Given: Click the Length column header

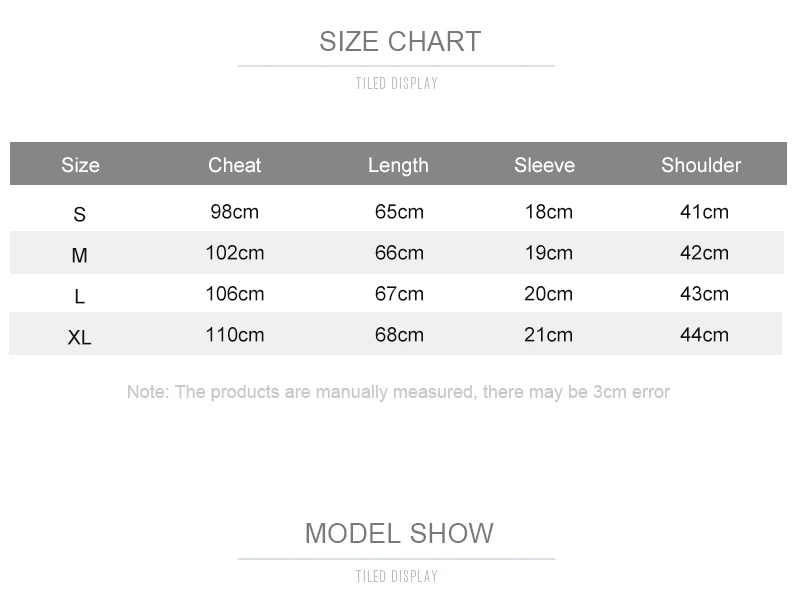Looking at the screenshot, I should (x=398, y=165).
